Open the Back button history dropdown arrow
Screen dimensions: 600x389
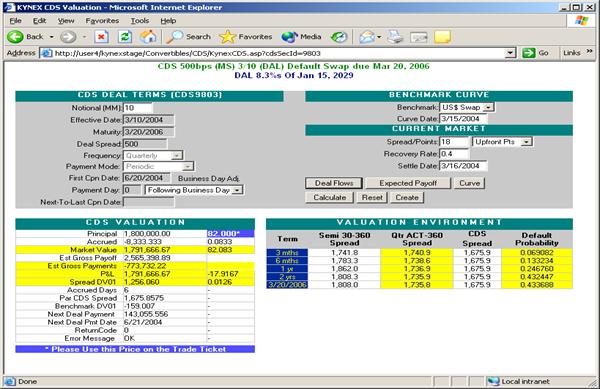click(x=52, y=37)
